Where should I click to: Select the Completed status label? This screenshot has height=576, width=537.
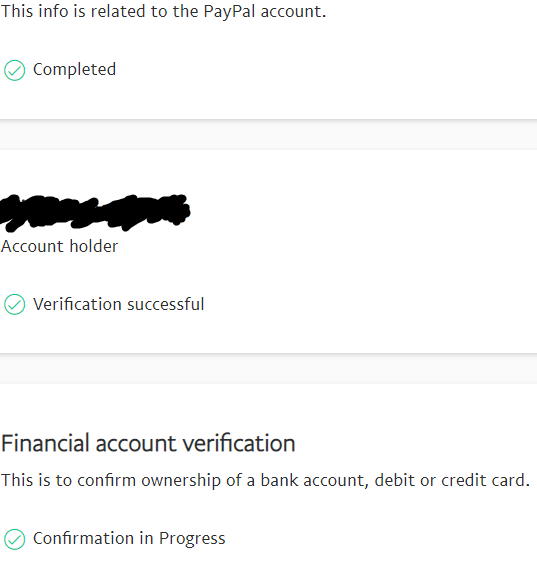click(x=75, y=69)
